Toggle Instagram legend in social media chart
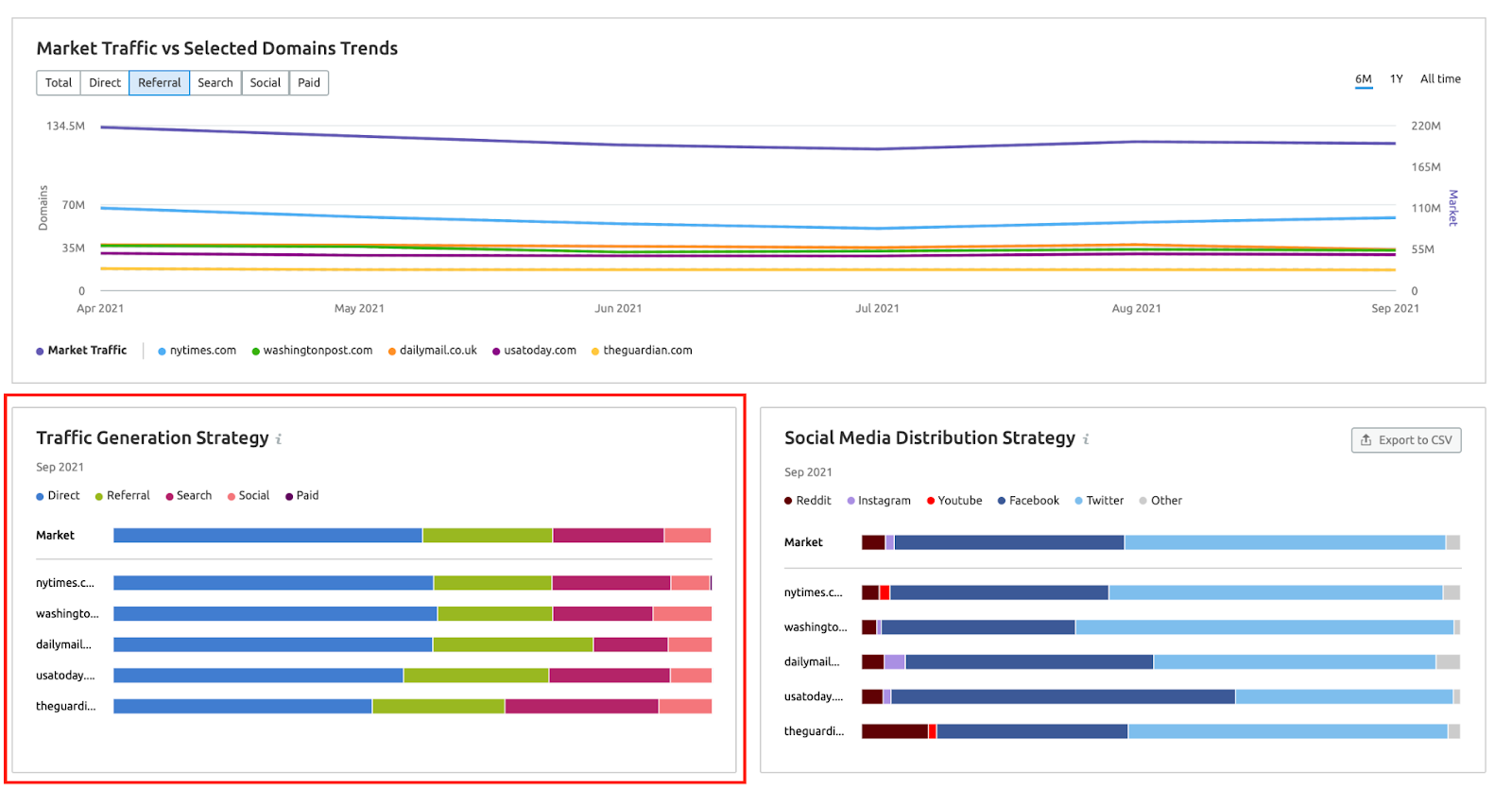Image resolution: width=1512 pixels, height=789 pixels. (879, 501)
